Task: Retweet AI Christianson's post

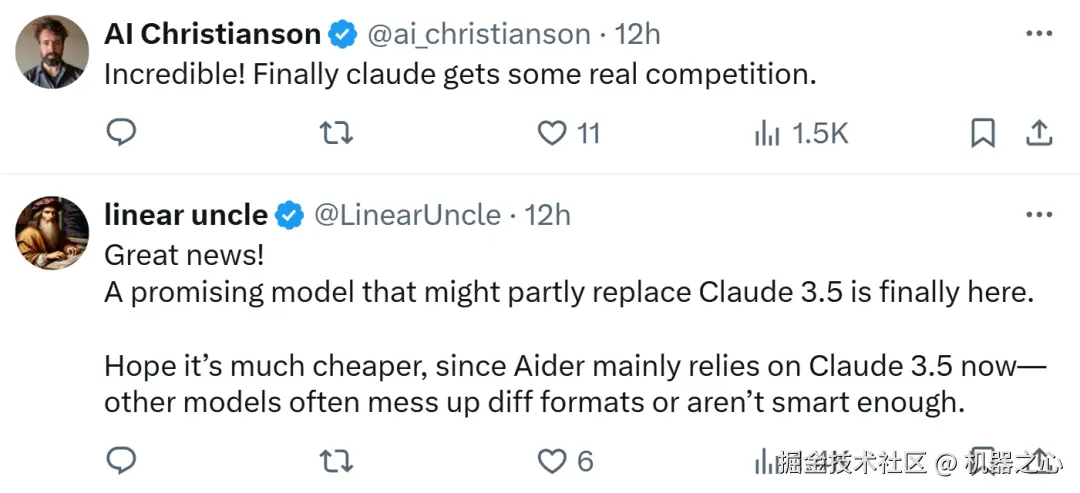Action: pyautogui.click(x=338, y=133)
